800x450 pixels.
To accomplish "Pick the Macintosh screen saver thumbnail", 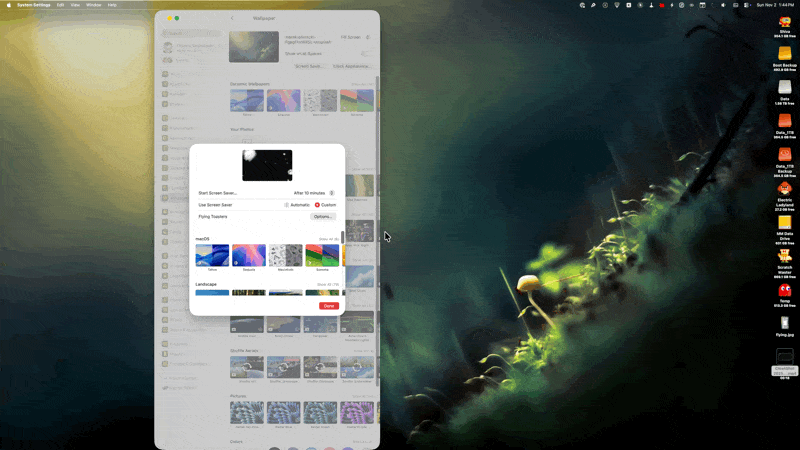I will tap(286, 255).
